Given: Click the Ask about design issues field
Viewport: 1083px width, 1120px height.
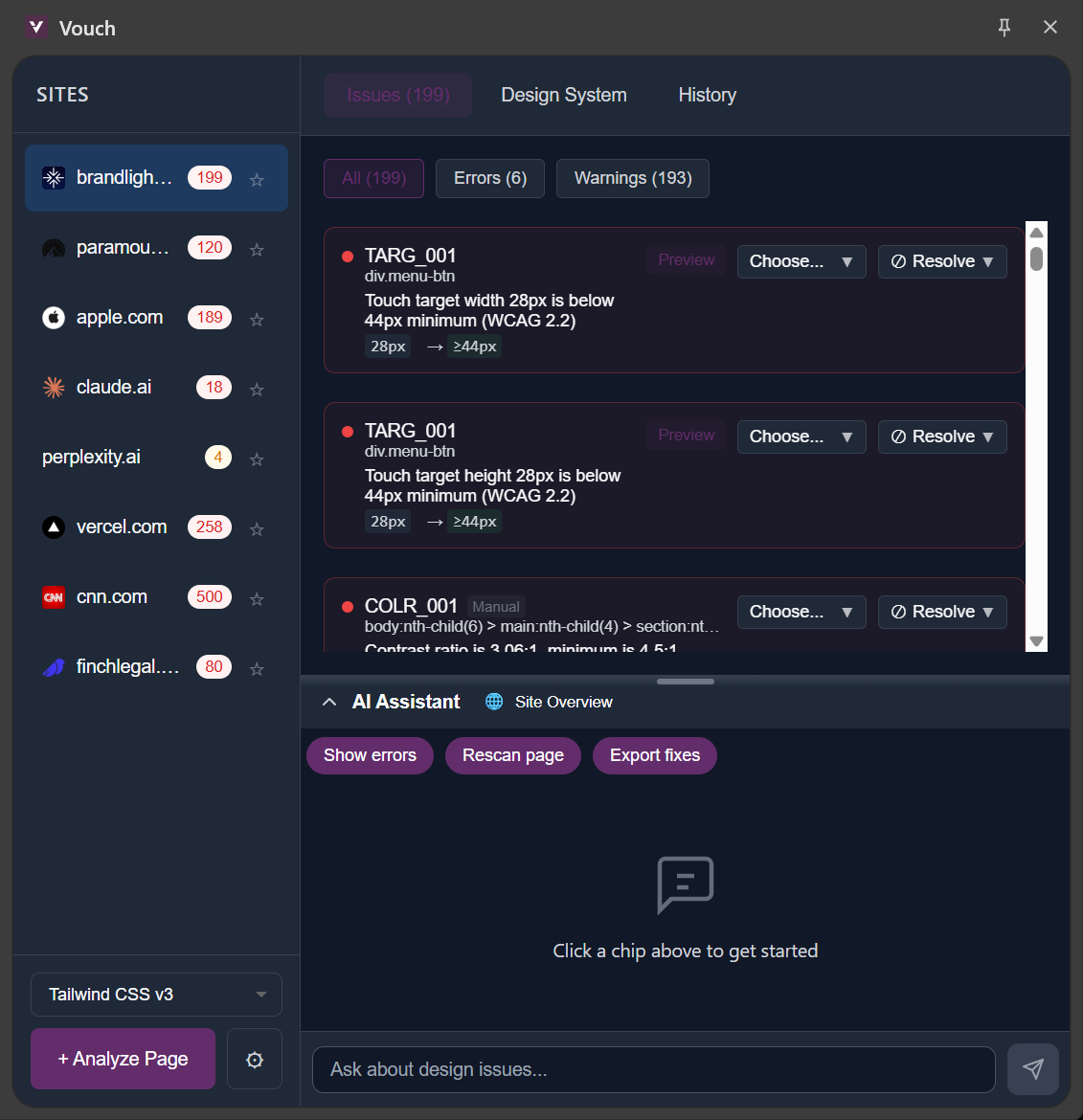Looking at the screenshot, I should [x=654, y=1069].
